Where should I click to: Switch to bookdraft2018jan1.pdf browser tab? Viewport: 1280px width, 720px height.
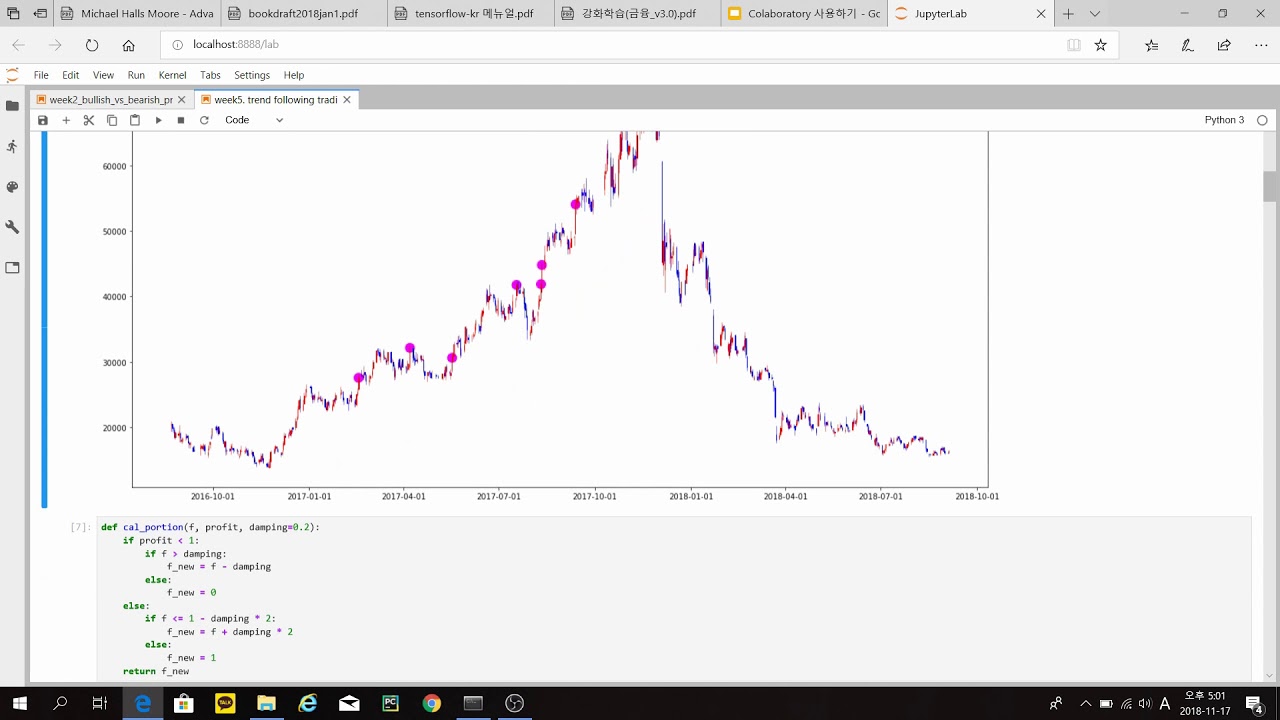point(304,14)
